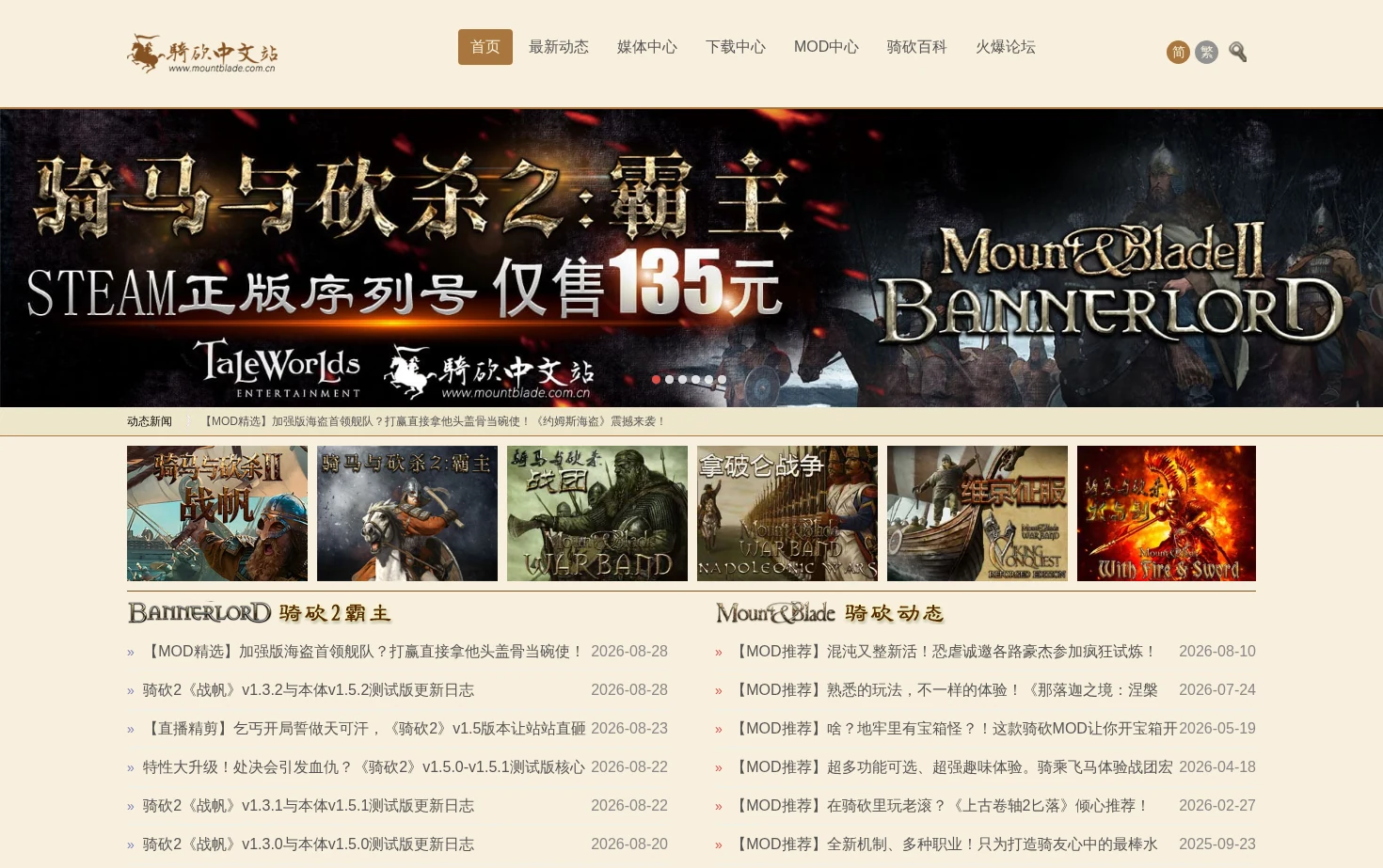Open the 骑马与砍杀II 战帆 thumbnail
The height and width of the screenshot is (868, 1383).
[x=217, y=513]
